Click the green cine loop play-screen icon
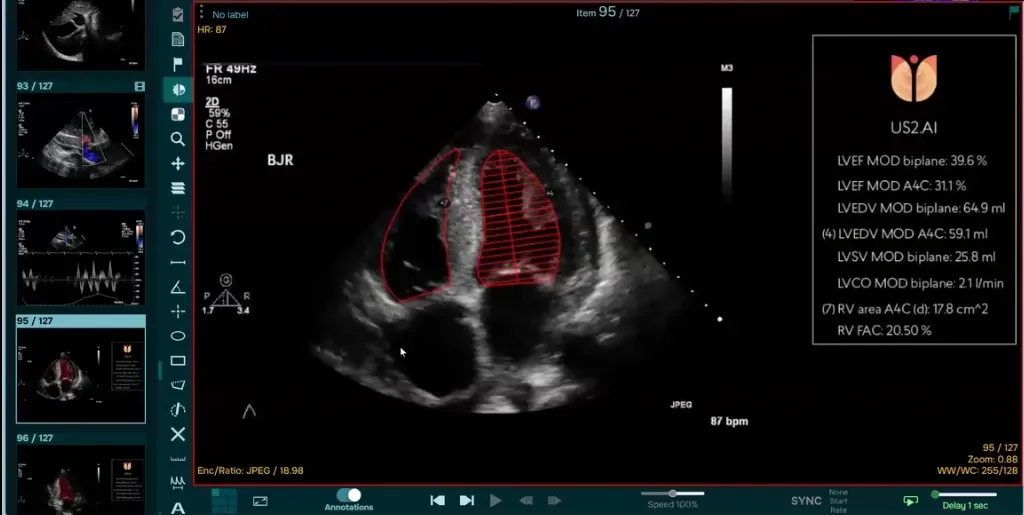Screen dimensions: 1024x515 [910, 501]
